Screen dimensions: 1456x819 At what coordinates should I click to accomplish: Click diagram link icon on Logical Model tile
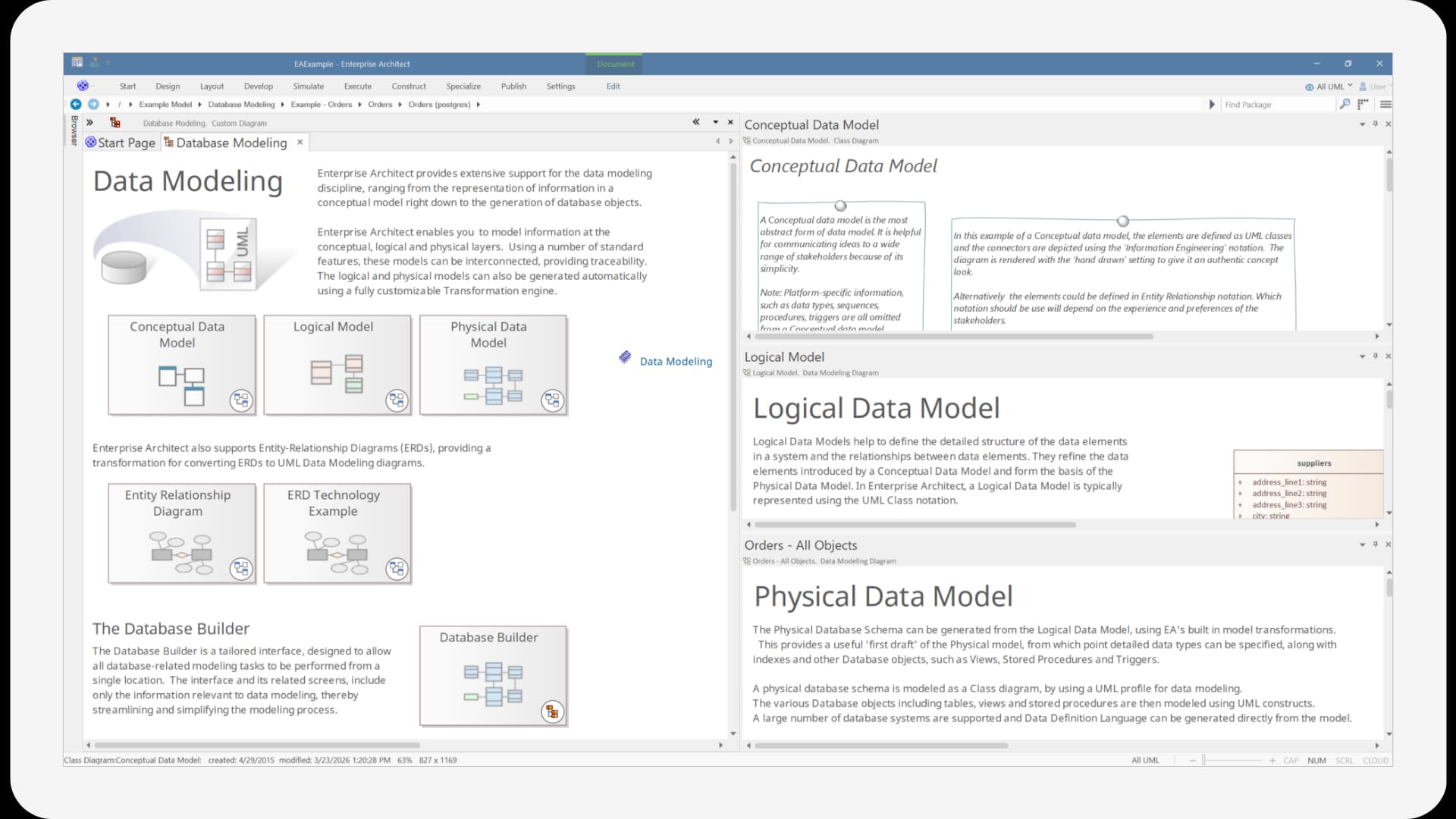[x=397, y=400]
